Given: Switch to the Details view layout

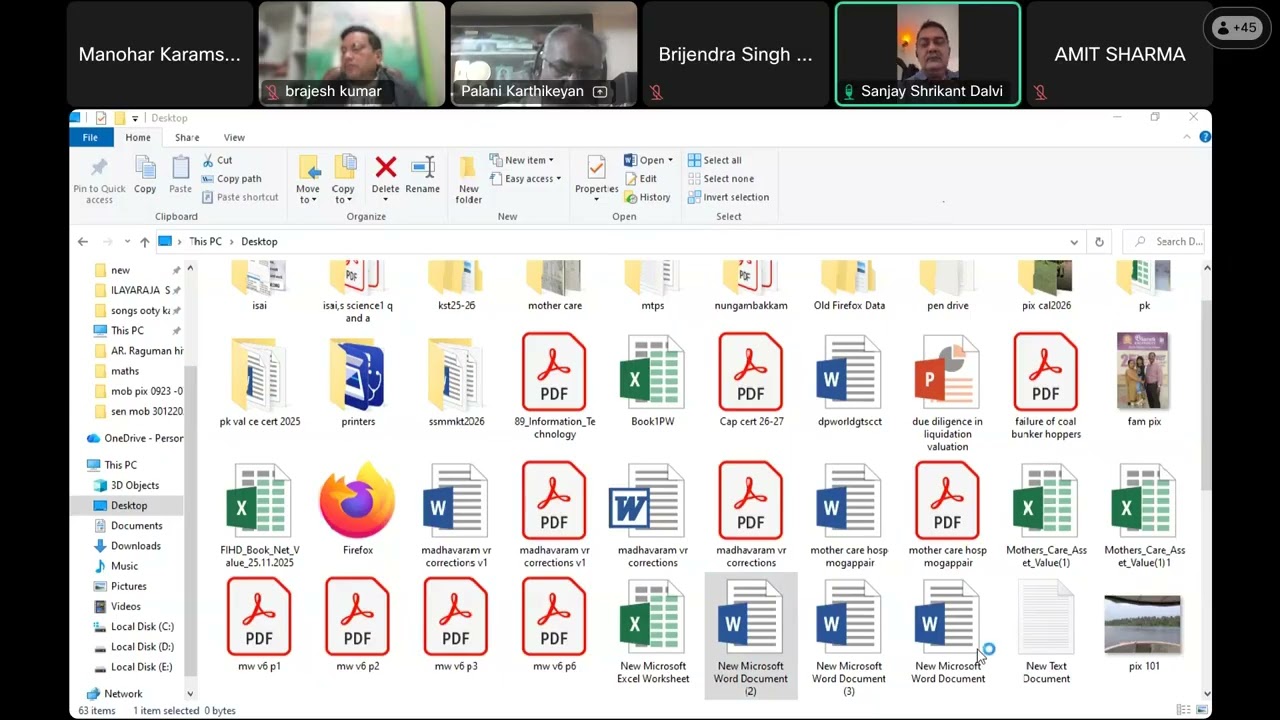Looking at the screenshot, I should pyautogui.click(x=1184, y=710).
